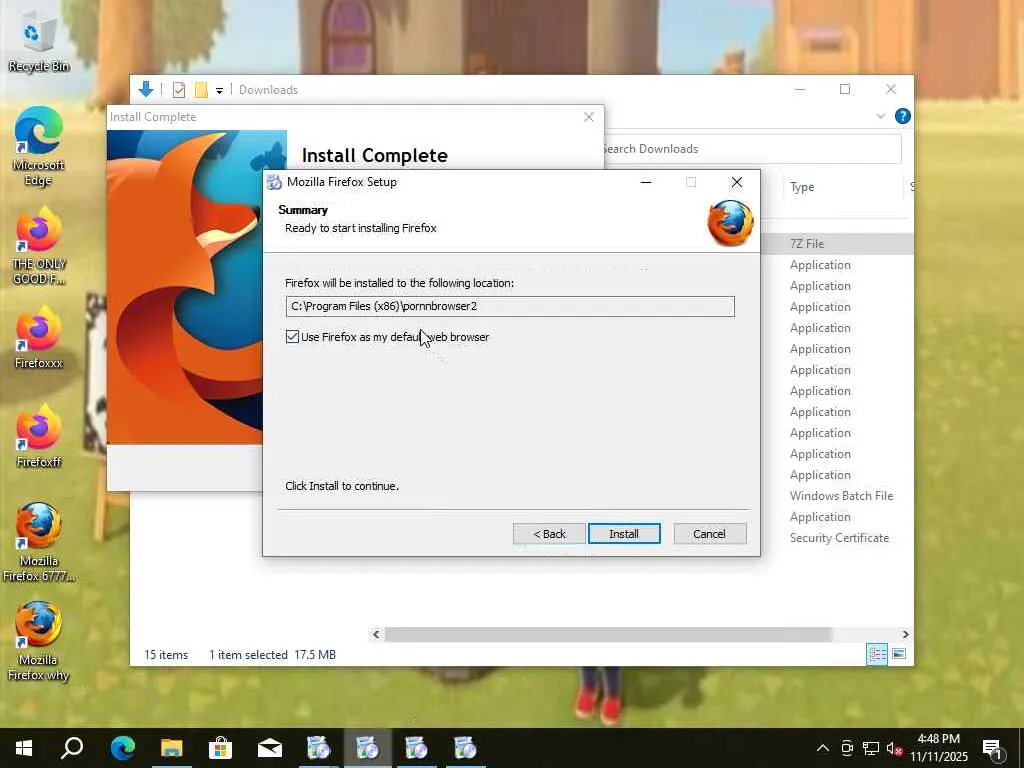The width and height of the screenshot is (1024, 768).
Task: Select THE ONLY GOOD F... desktop shortcut
Action: pyautogui.click(x=39, y=246)
